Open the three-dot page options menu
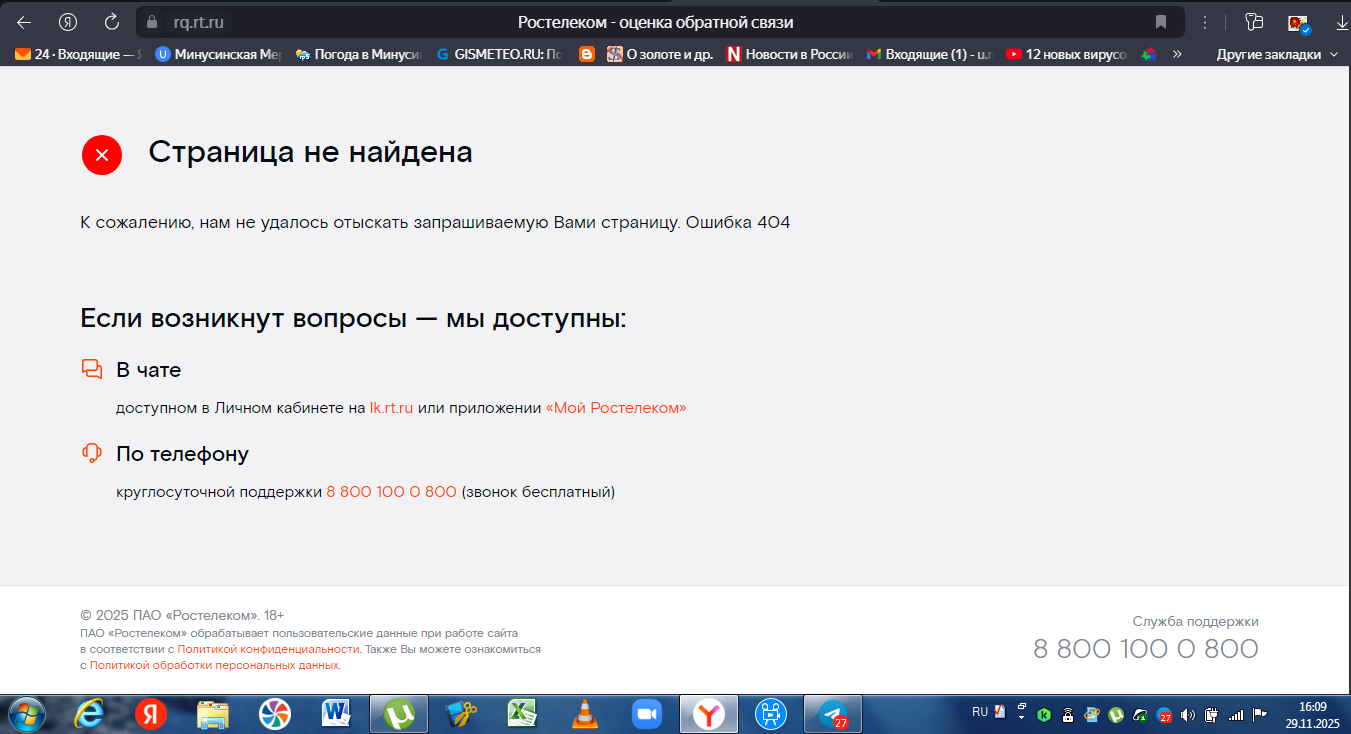This screenshot has height=734, width=1351. pos(1206,22)
